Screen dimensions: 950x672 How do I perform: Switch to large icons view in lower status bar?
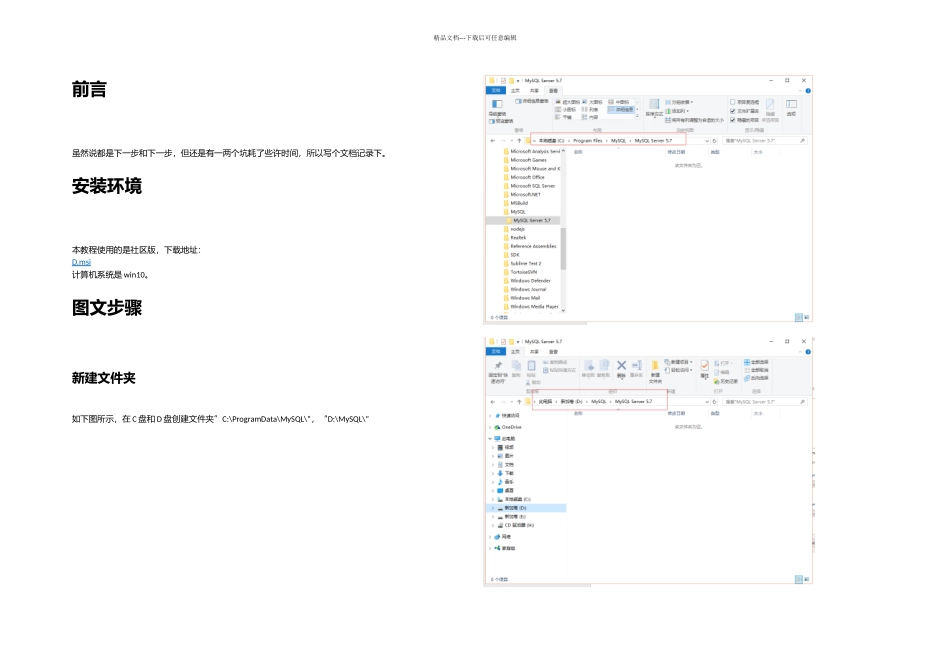pyautogui.click(x=806, y=579)
